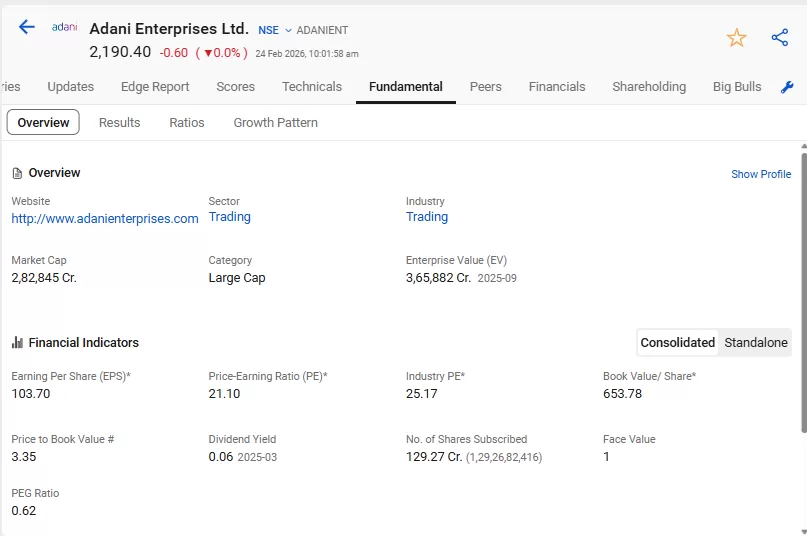Select the Fundamental tab
This screenshot has width=807, height=536.
coord(406,87)
